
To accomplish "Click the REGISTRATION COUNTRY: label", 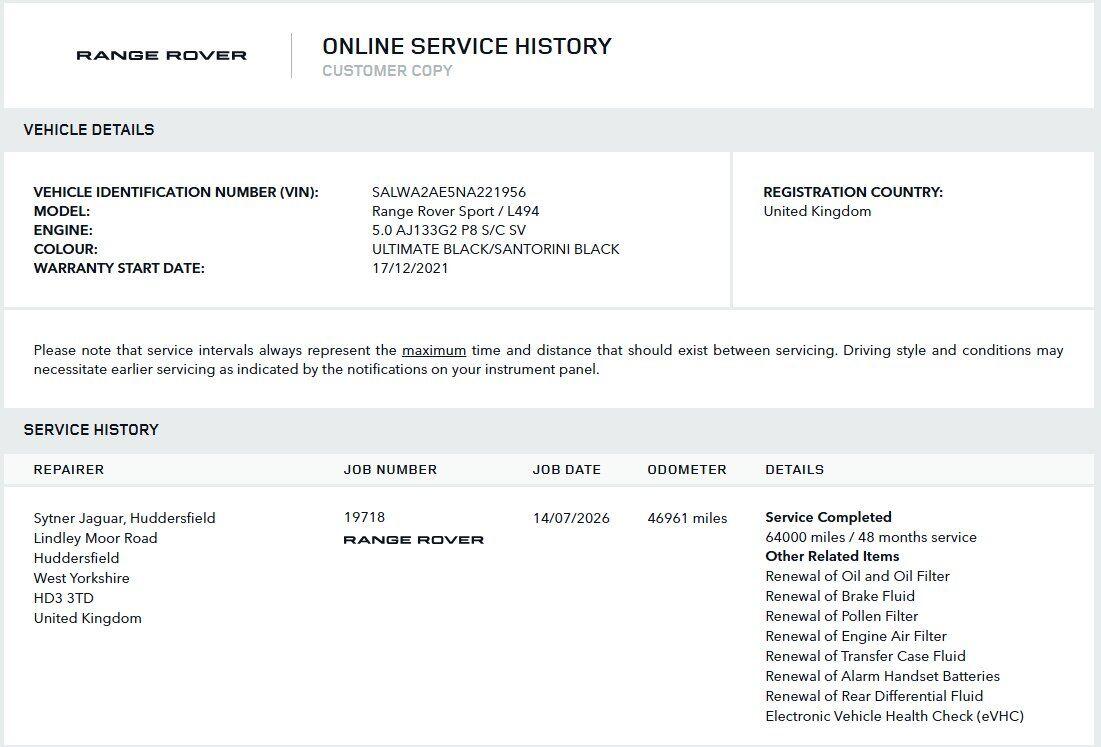I will [x=853, y=192].
